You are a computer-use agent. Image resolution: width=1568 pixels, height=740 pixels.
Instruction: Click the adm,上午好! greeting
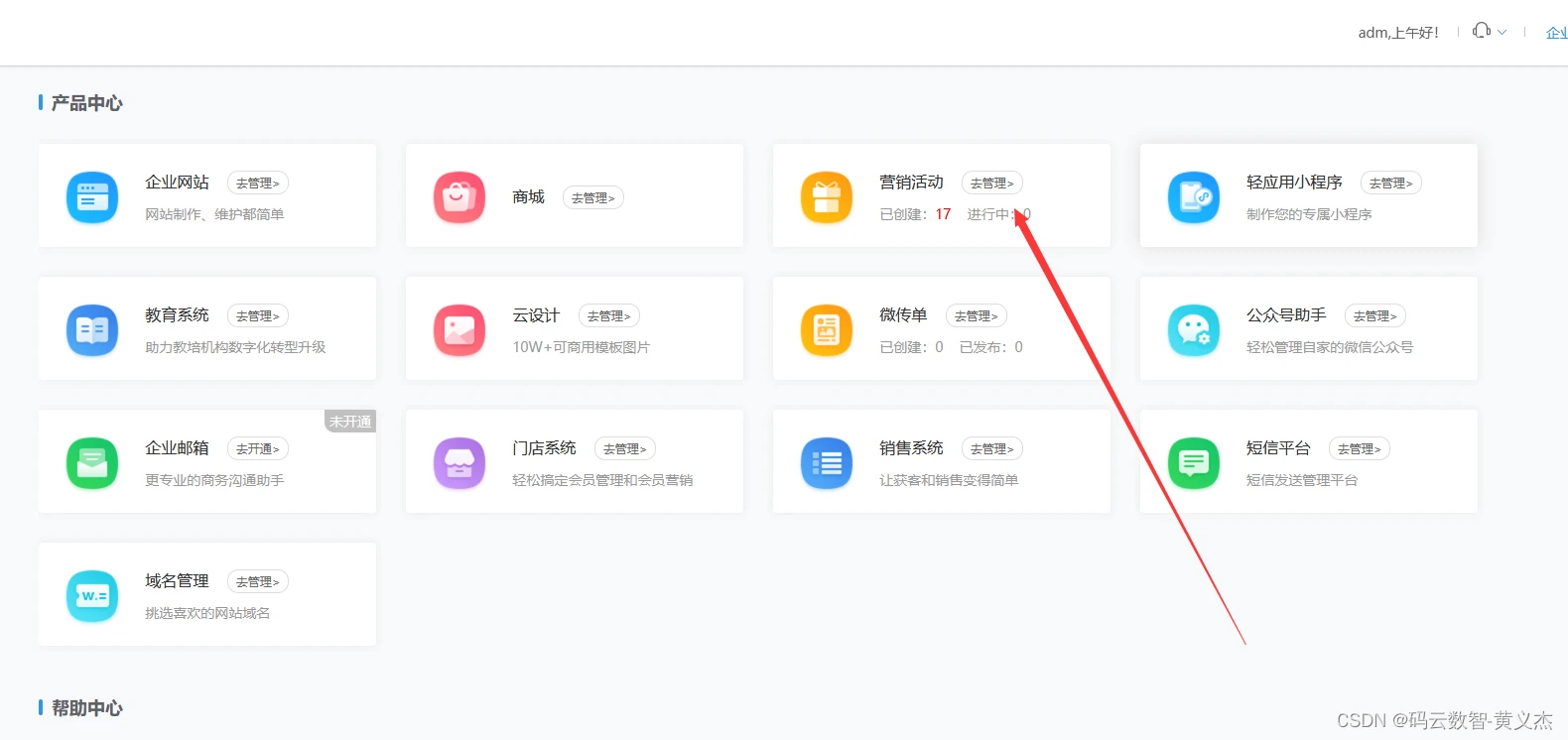pos(1398,33)
